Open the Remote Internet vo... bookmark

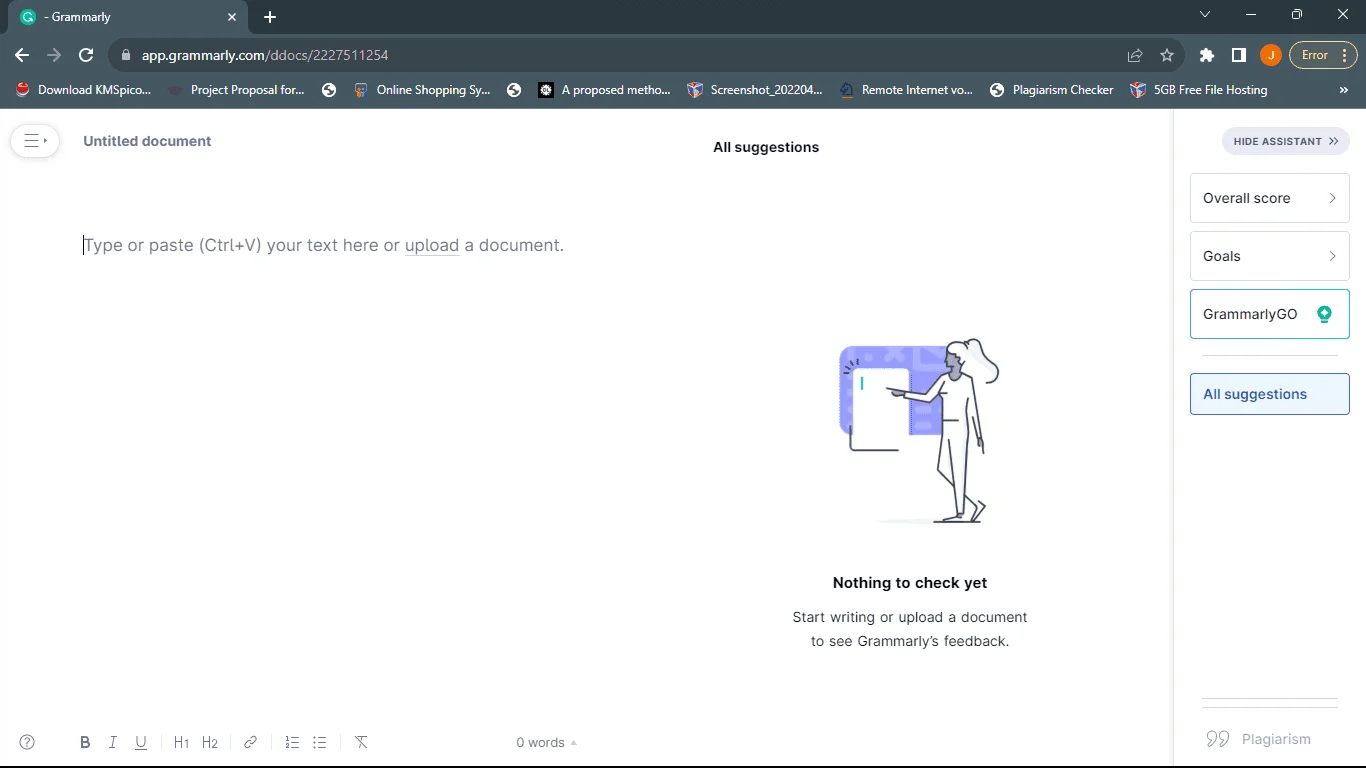click(905, 90)
